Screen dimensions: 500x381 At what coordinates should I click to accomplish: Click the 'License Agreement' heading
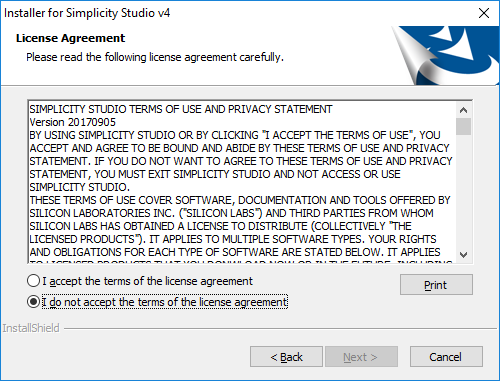click(x=70, y=38)
